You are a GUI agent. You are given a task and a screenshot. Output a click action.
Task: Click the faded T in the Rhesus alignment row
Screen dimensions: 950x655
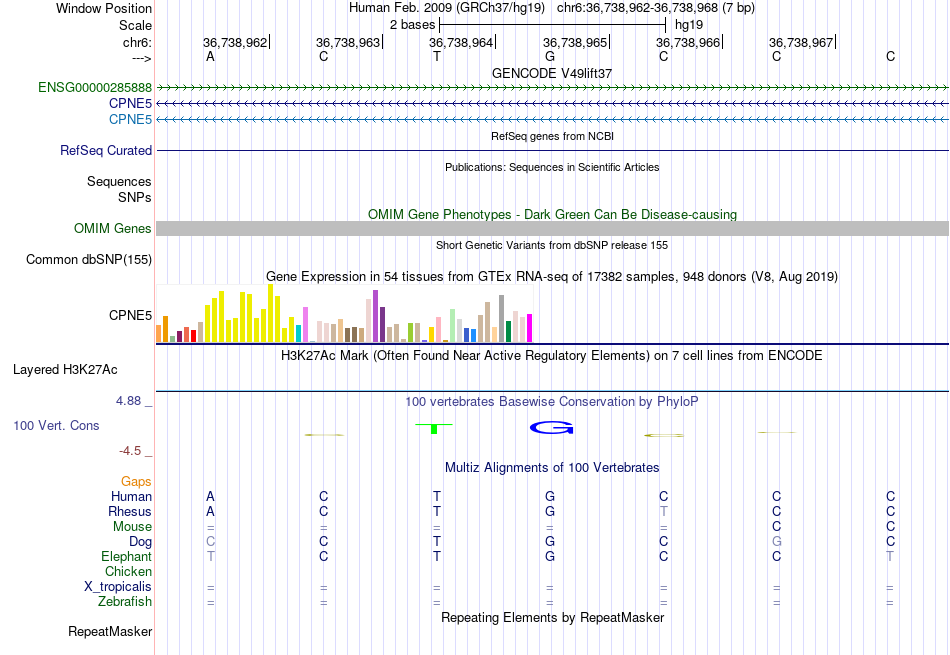point(663,511)
